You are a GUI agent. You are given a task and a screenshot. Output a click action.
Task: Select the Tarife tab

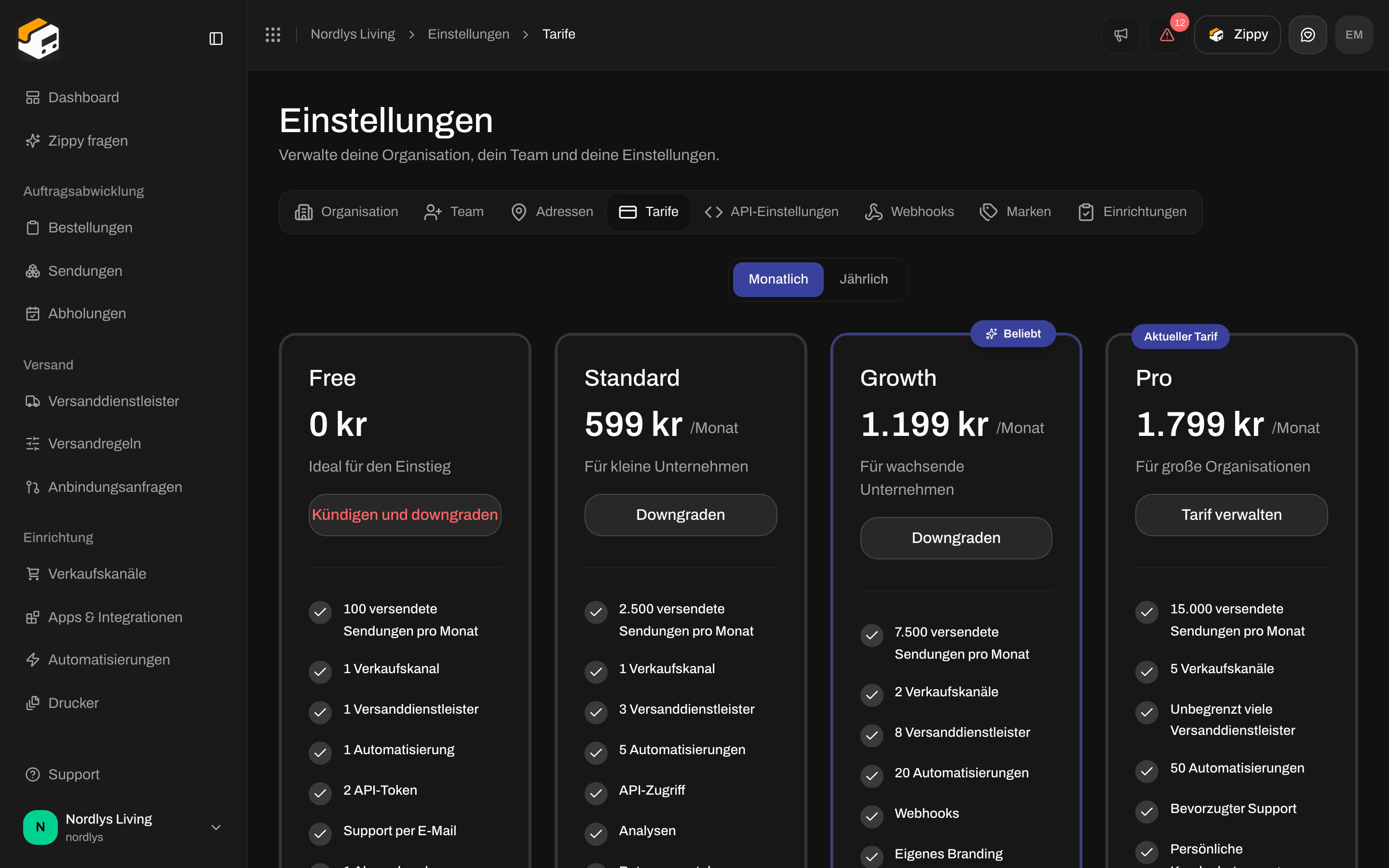(x=649, y=212)
